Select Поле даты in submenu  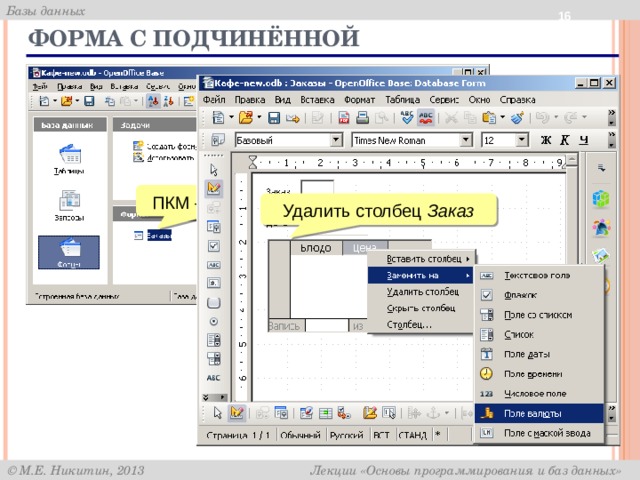tap(539, 354)
